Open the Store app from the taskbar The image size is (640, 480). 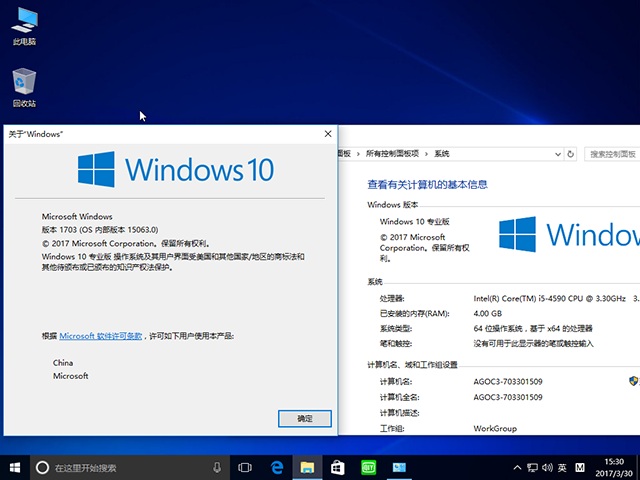coord(338,467)
